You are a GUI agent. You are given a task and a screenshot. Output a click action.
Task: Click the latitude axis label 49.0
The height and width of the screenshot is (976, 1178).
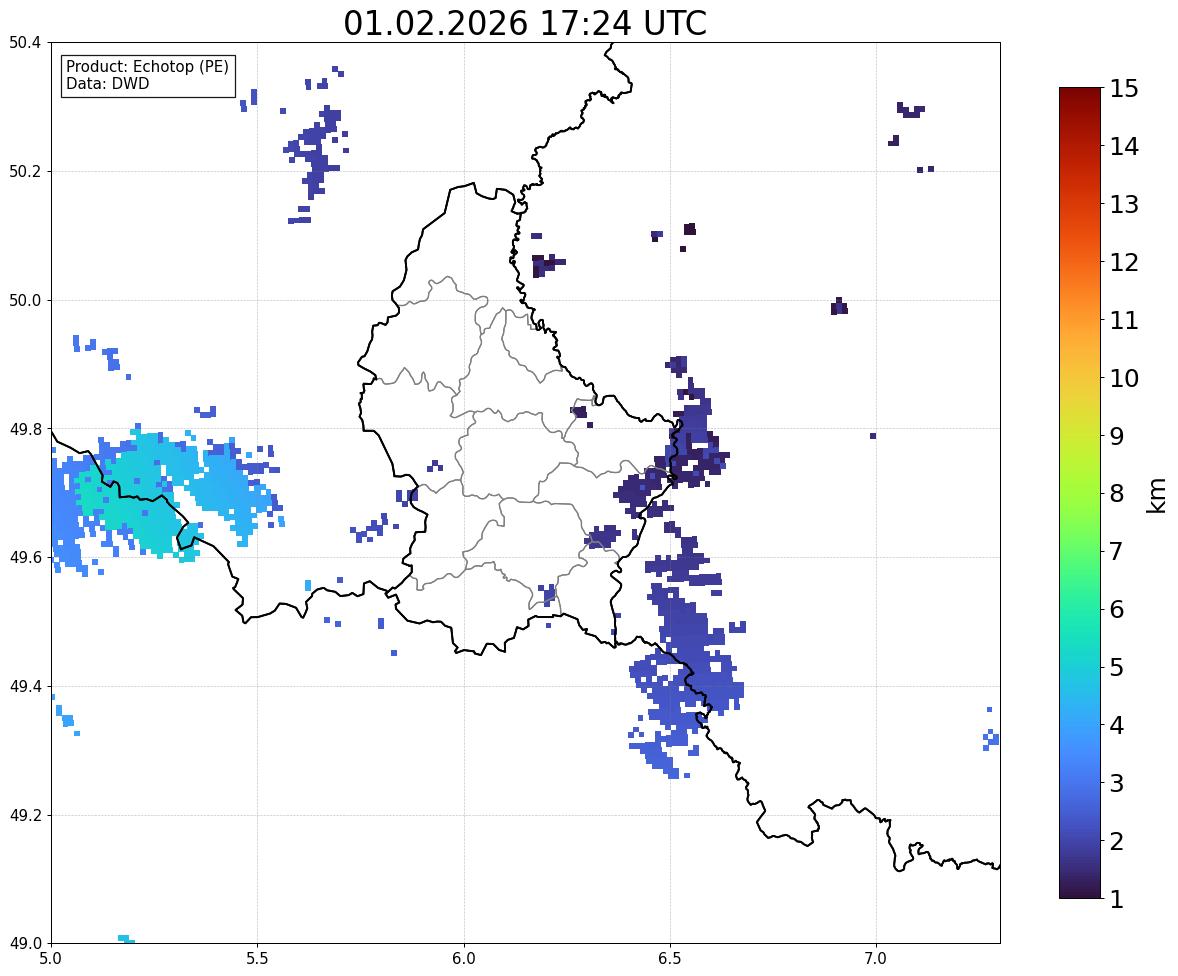[25, 944]
